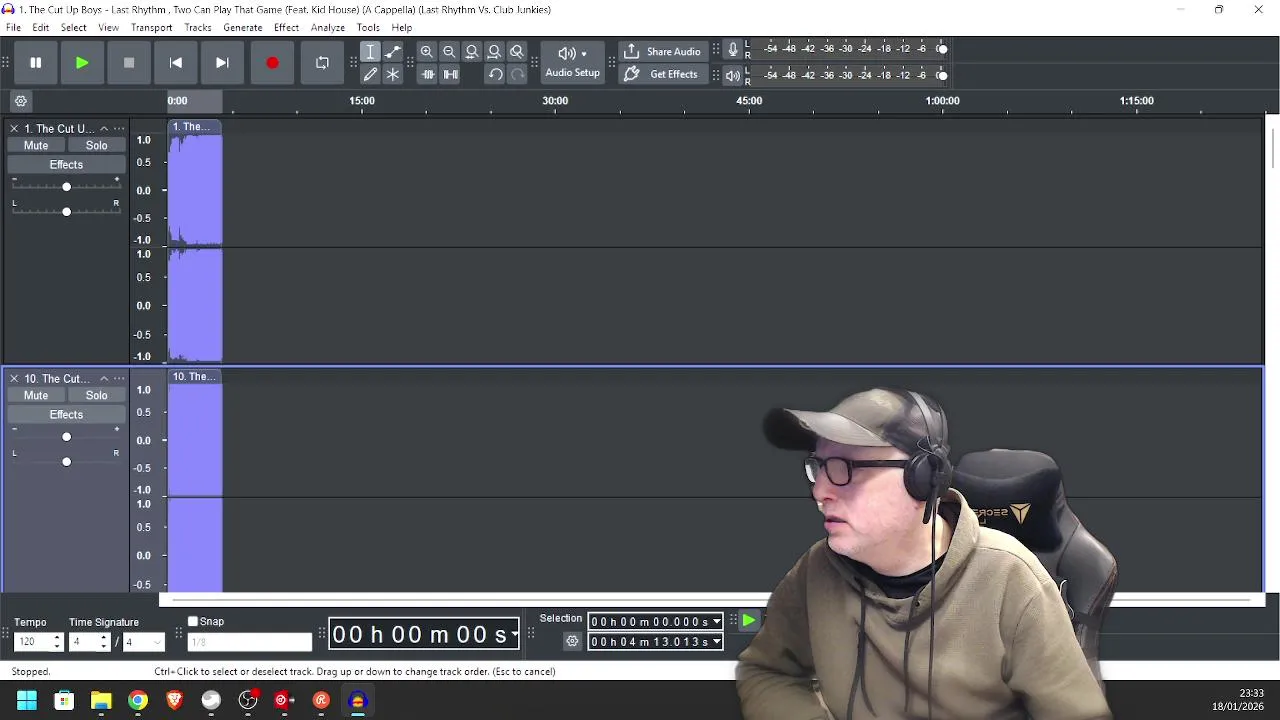The height and width of the screenshot is (720, 1280).
Task: Select the Envelope tool
Action: (393, 52)
